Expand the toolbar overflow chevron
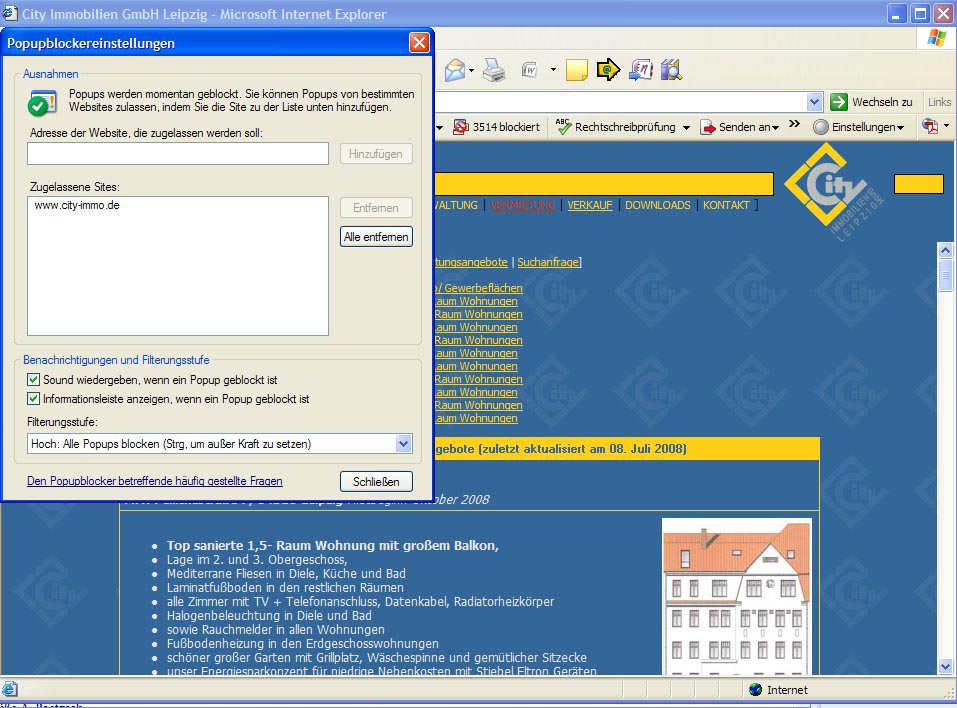The height and width of the screenshot is (708, 957). pos(794,124)
